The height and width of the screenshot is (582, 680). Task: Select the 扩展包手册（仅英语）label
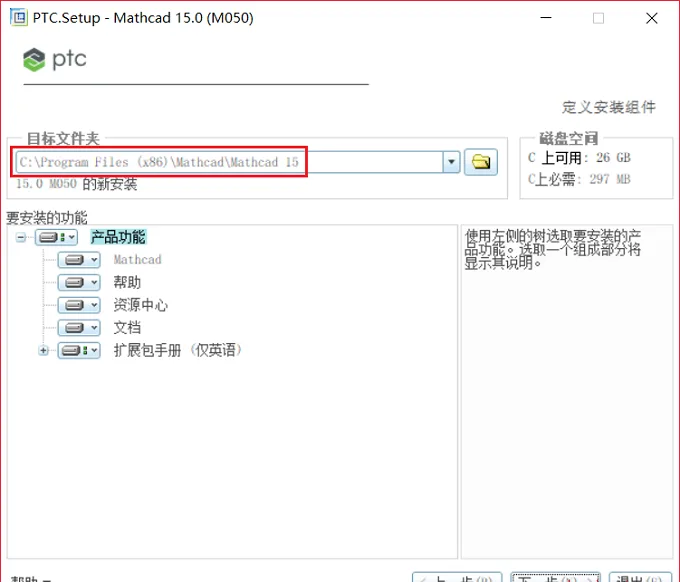click(177, 350)
